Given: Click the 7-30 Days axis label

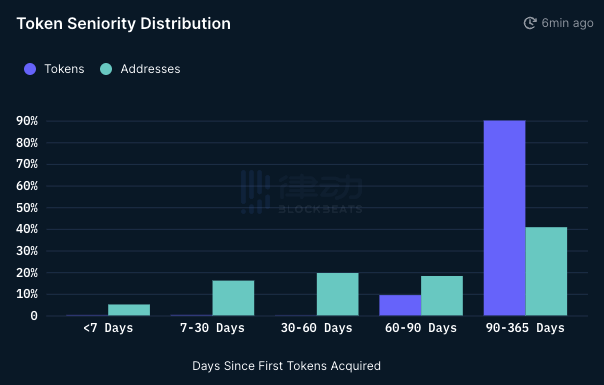Looking at the screenshot, I should click(212, 328).
